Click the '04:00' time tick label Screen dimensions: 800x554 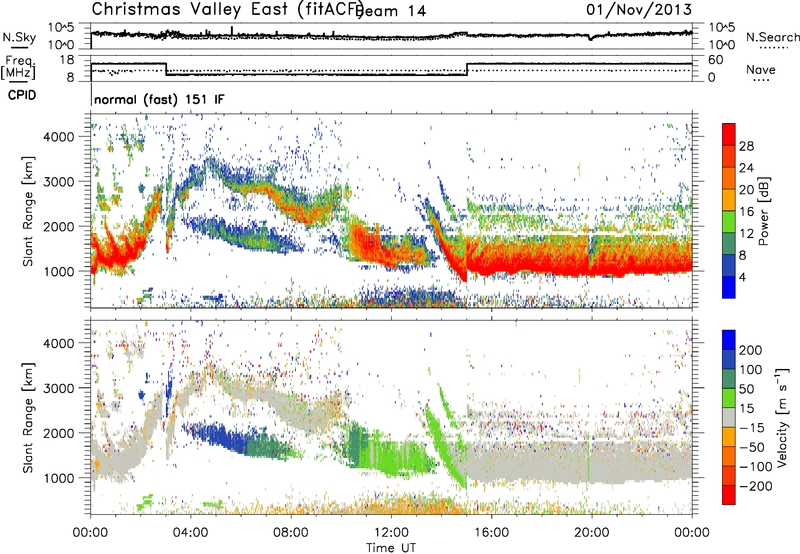[x=191, y=533]
